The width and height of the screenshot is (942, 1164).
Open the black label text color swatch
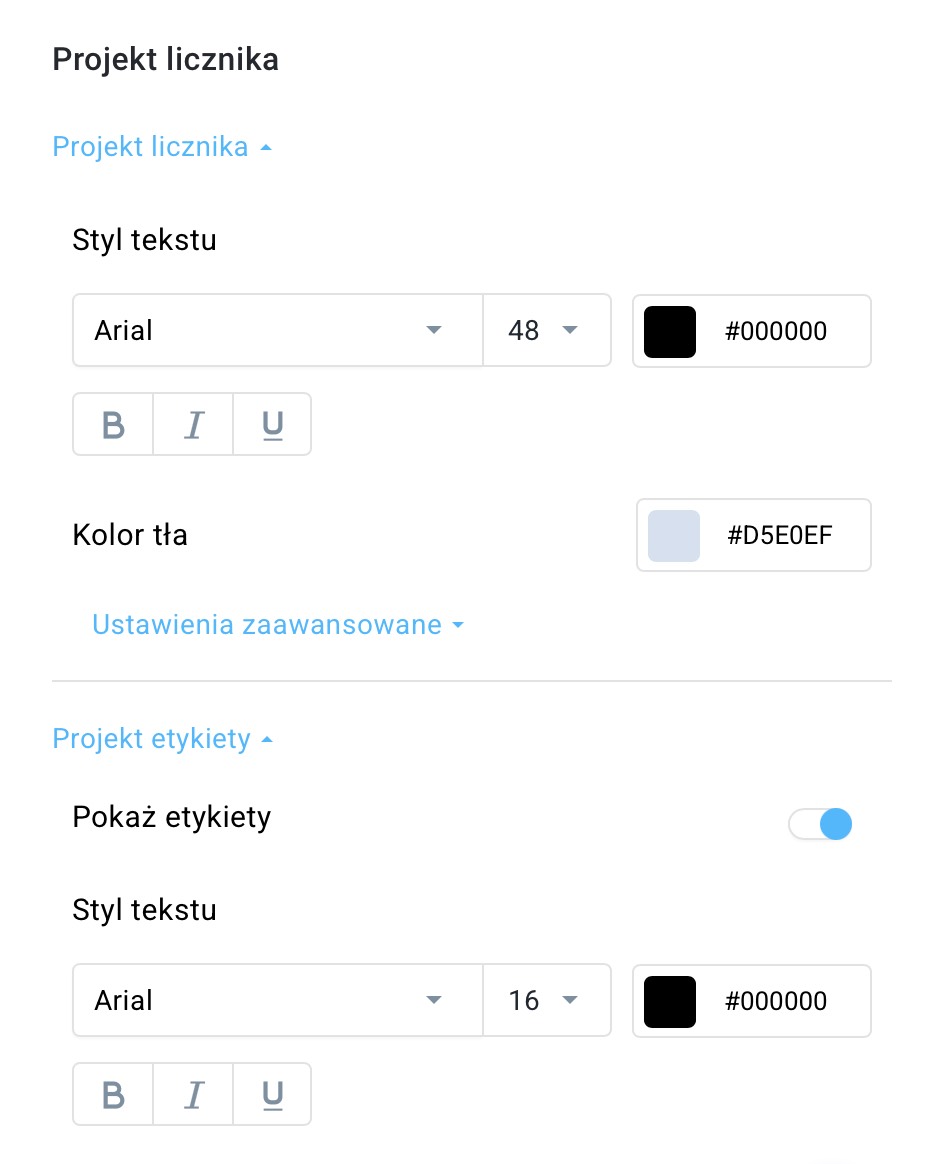click(x=670, y=1001)
